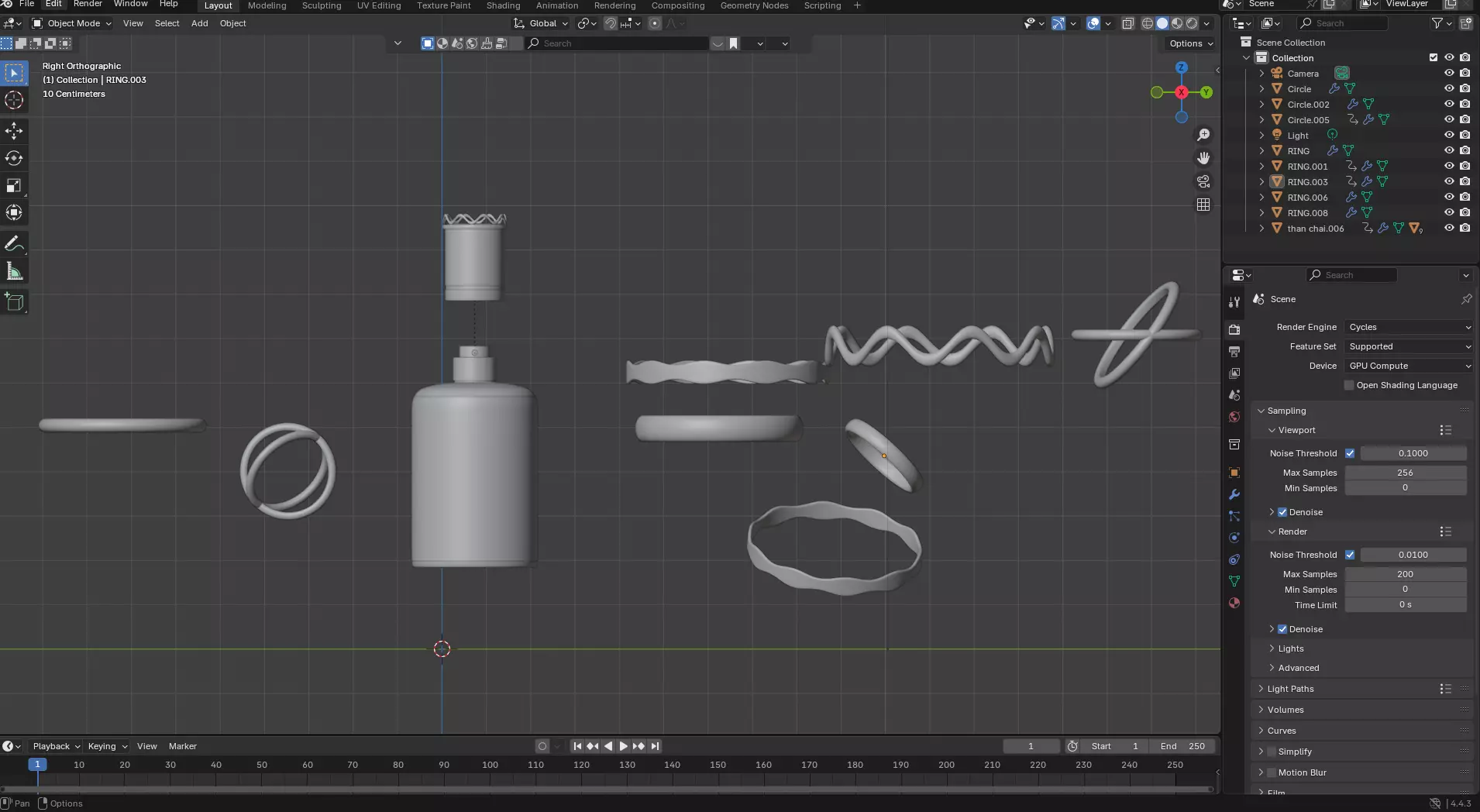Select the Measure tool
The height and width of the screenshot is (812, 1480).
pos(14,271)
